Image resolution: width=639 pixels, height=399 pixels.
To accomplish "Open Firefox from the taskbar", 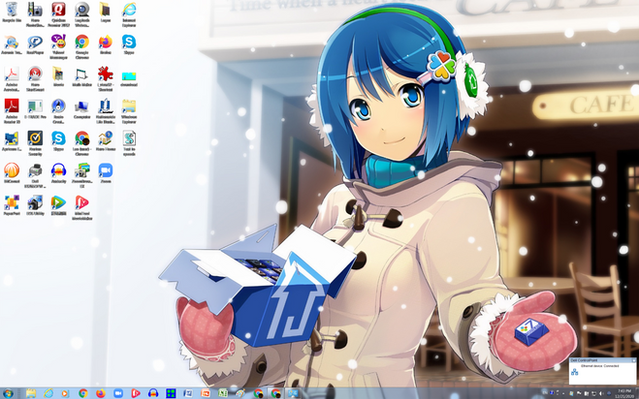I will [x=101, y=393].
